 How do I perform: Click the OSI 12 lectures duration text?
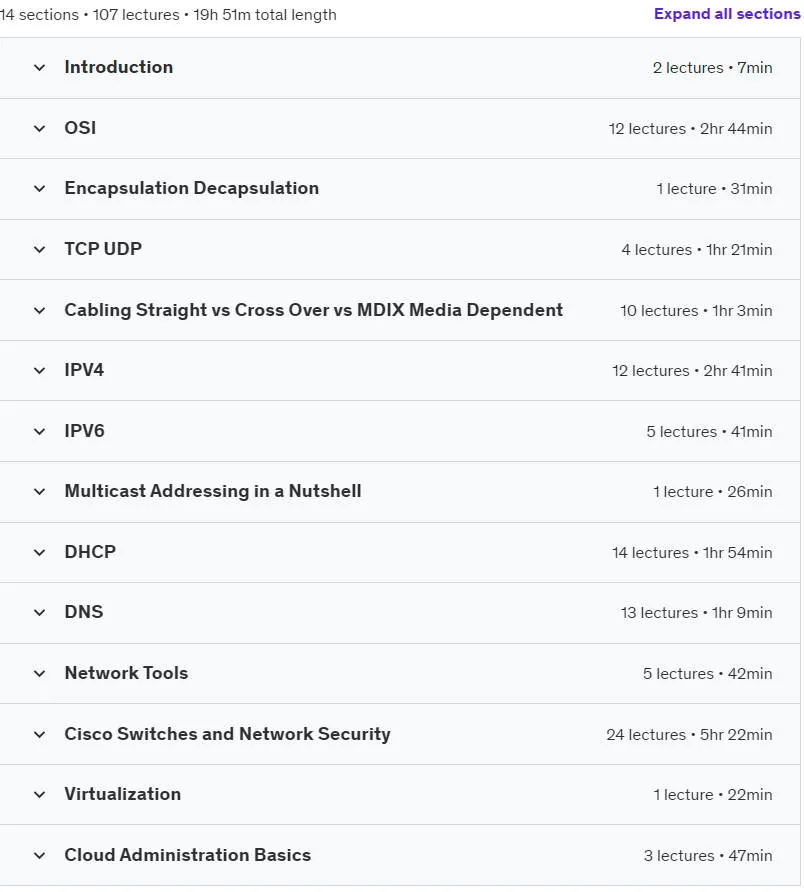click(x=690, y=129)
